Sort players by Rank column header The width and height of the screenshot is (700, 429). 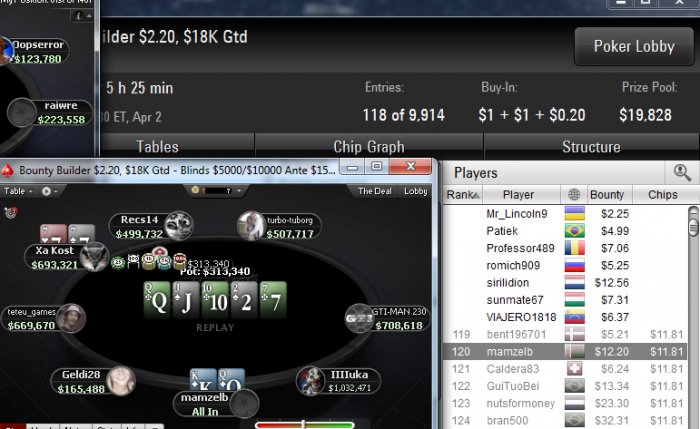click(x=463, y=195)
